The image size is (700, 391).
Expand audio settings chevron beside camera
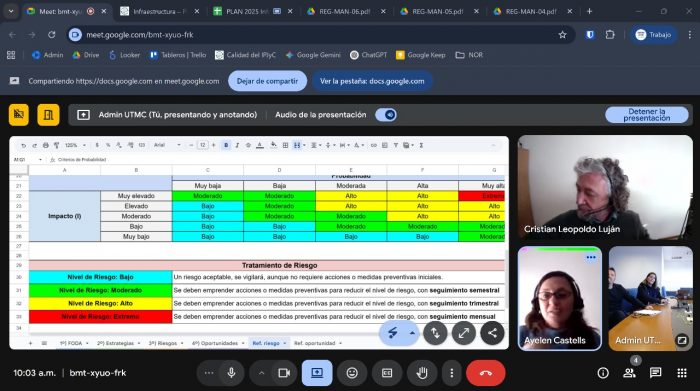click(x=262, y=373)
